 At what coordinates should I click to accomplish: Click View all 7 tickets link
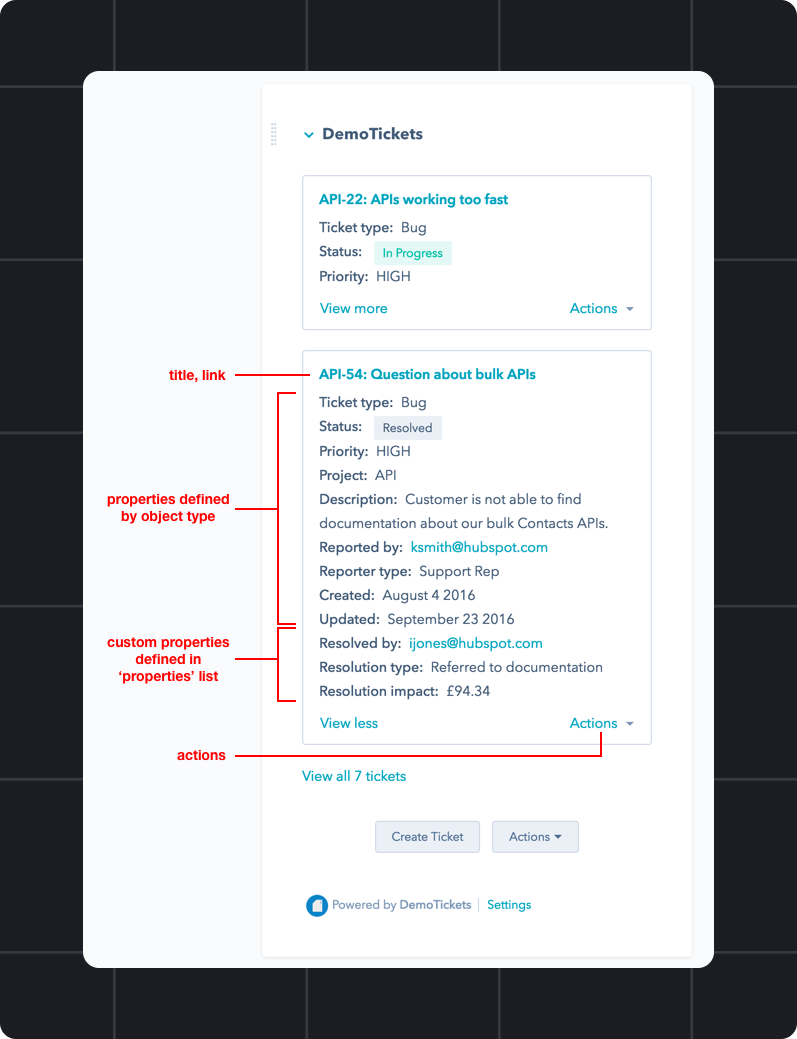354,776
